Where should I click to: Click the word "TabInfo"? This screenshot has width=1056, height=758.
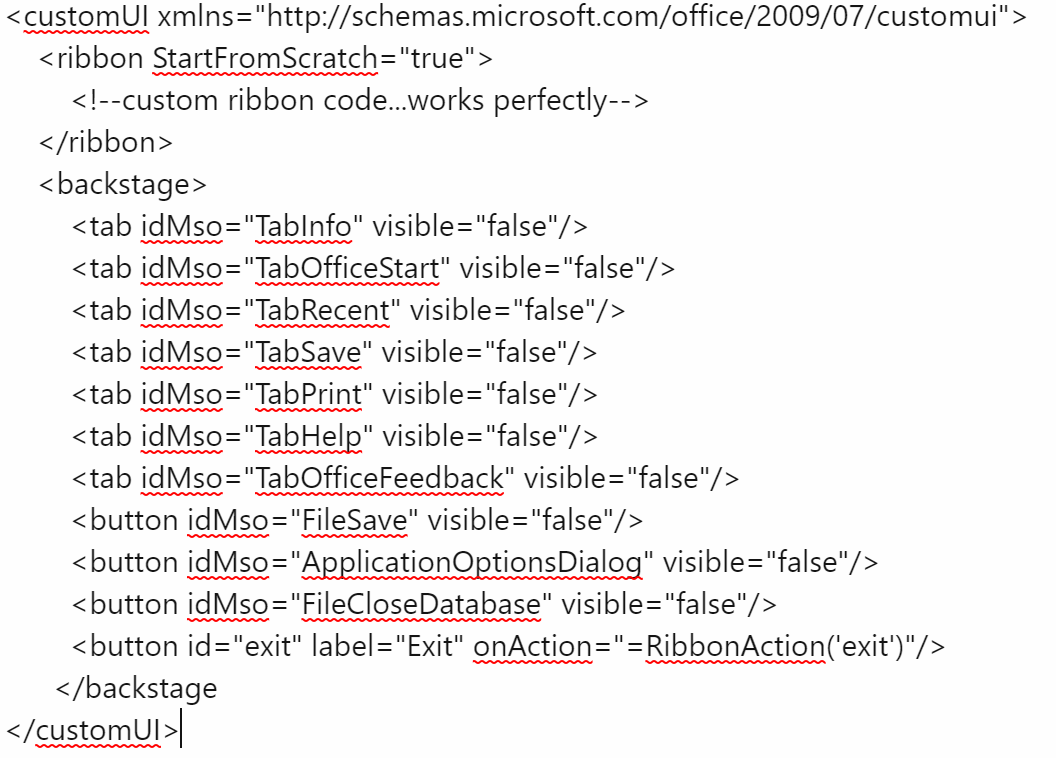click(304, 227)
